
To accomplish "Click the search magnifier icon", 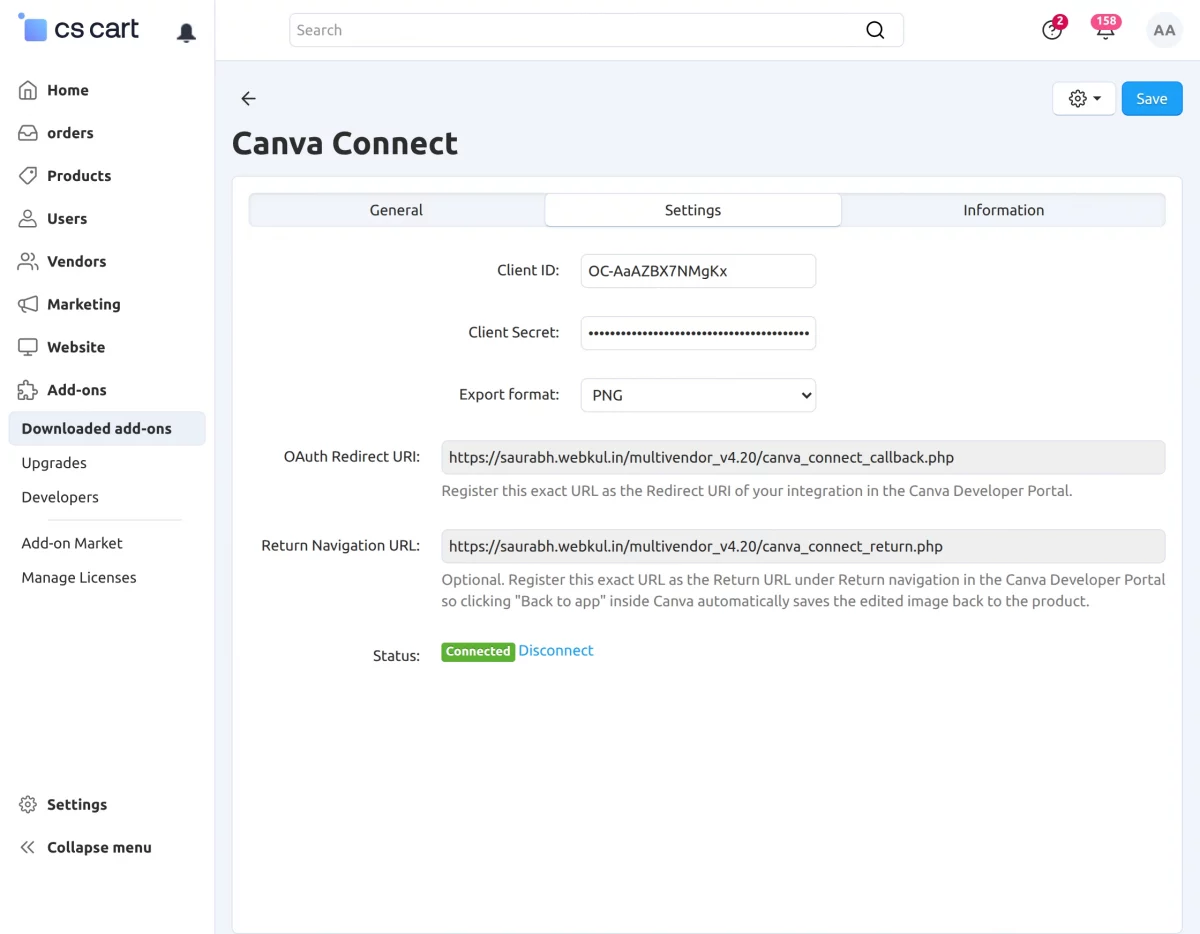I will click(875, 30).
